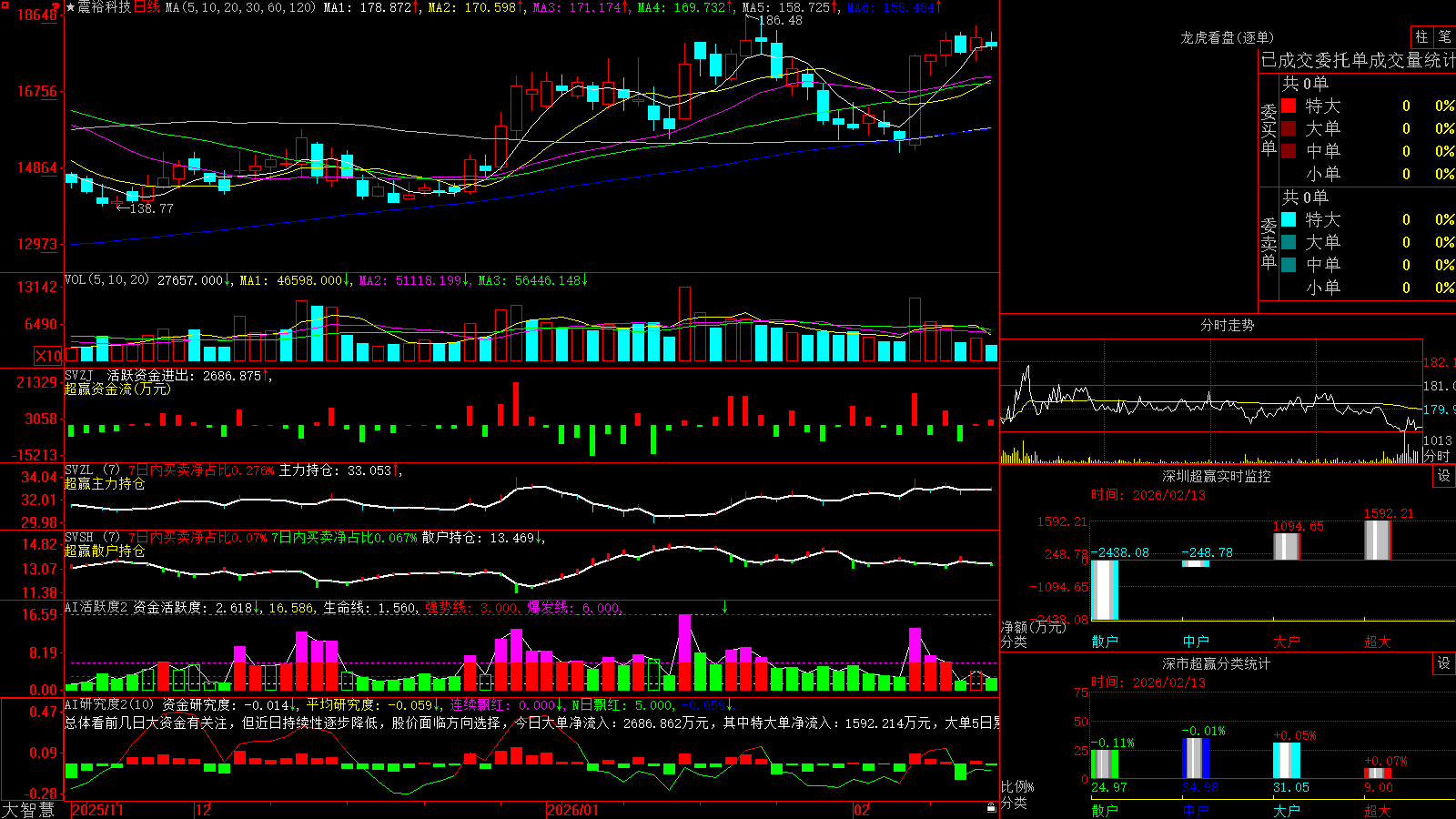
Task: Switch order view to 笔 (tick) mode
Action: click(1445, 37)
